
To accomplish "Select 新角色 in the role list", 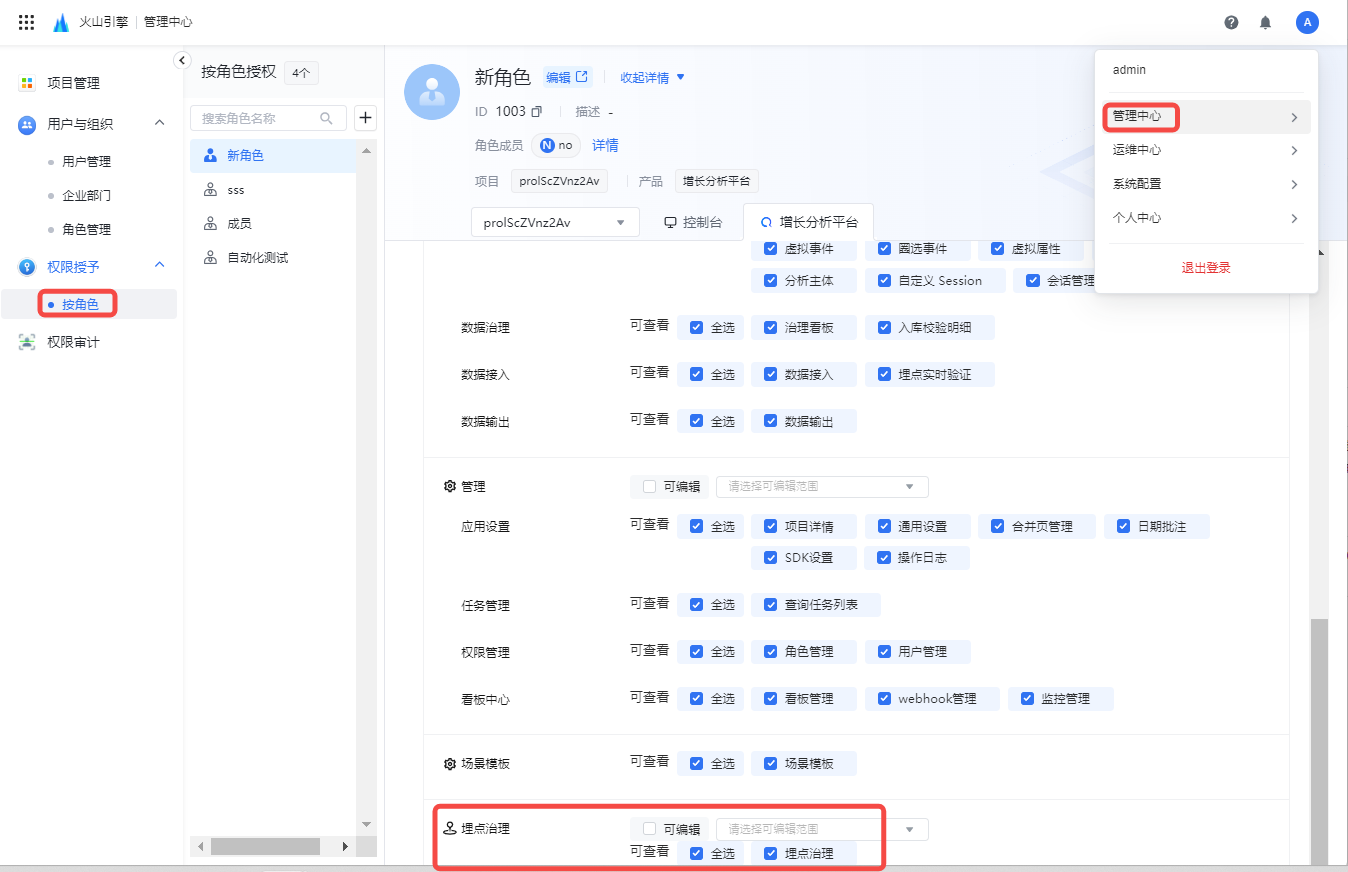I will tap(272, 156).
